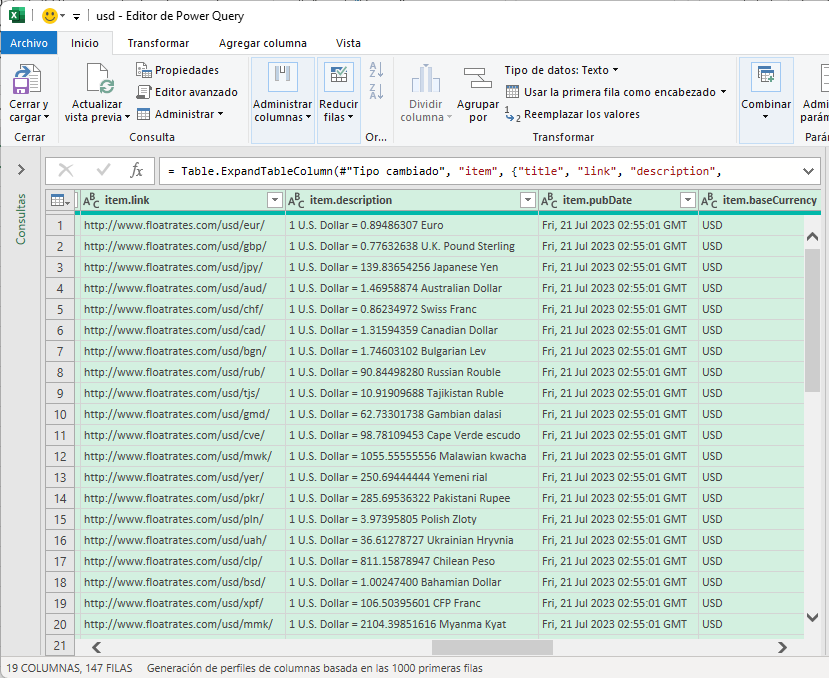
Task: Expand the Consultas pane chevron
Action: click(x=21, y=169)
